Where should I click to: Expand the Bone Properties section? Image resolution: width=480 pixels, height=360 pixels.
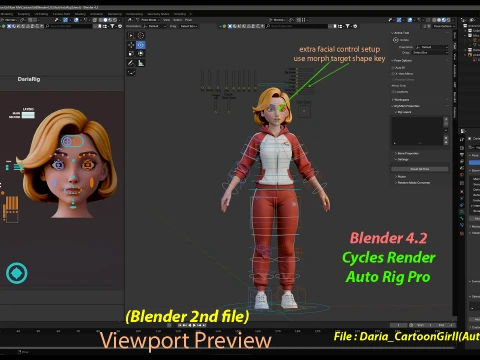pos(407,153)
